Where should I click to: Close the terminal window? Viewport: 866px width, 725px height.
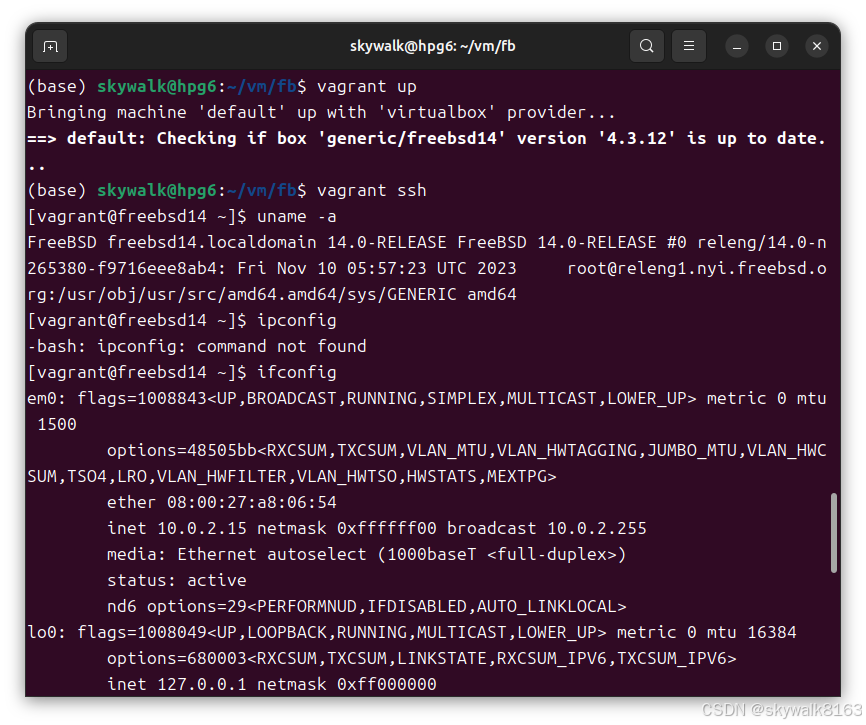tap(817, 46)
